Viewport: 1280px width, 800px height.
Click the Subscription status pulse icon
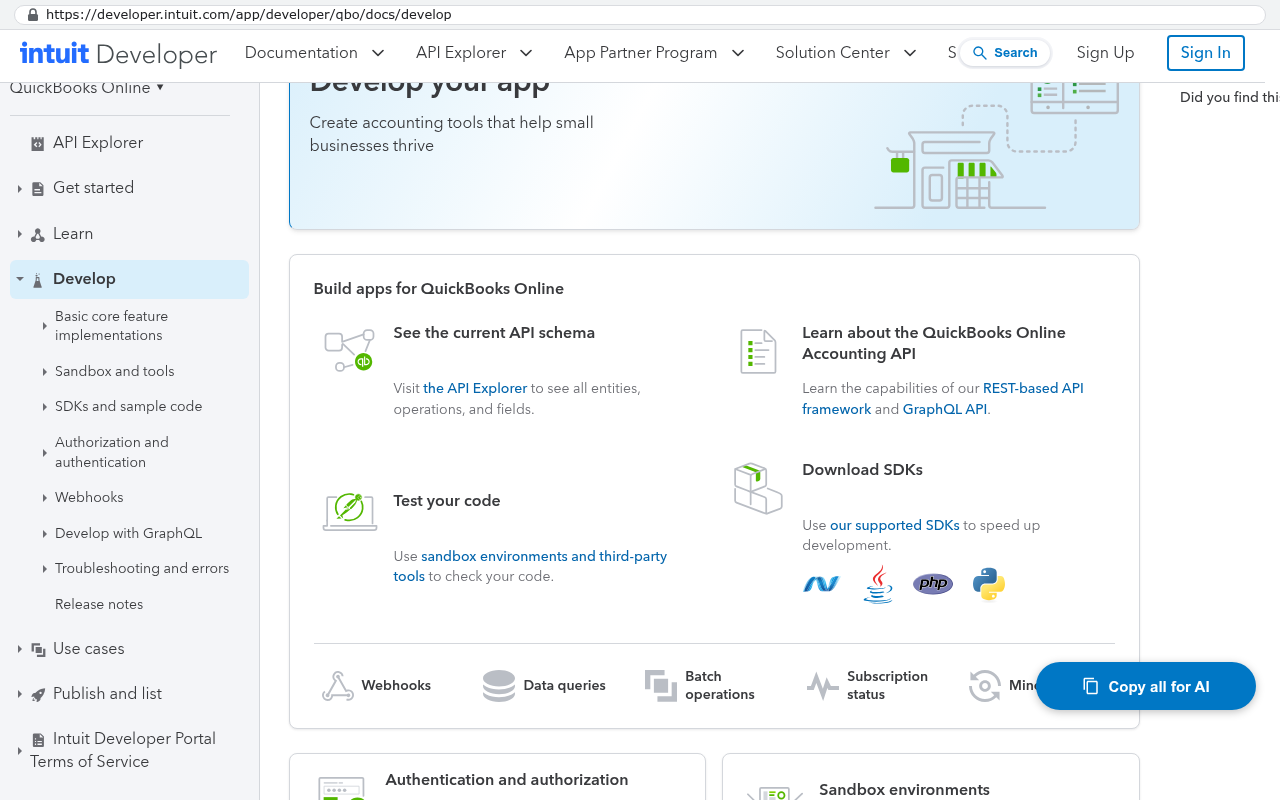point(822,686)
